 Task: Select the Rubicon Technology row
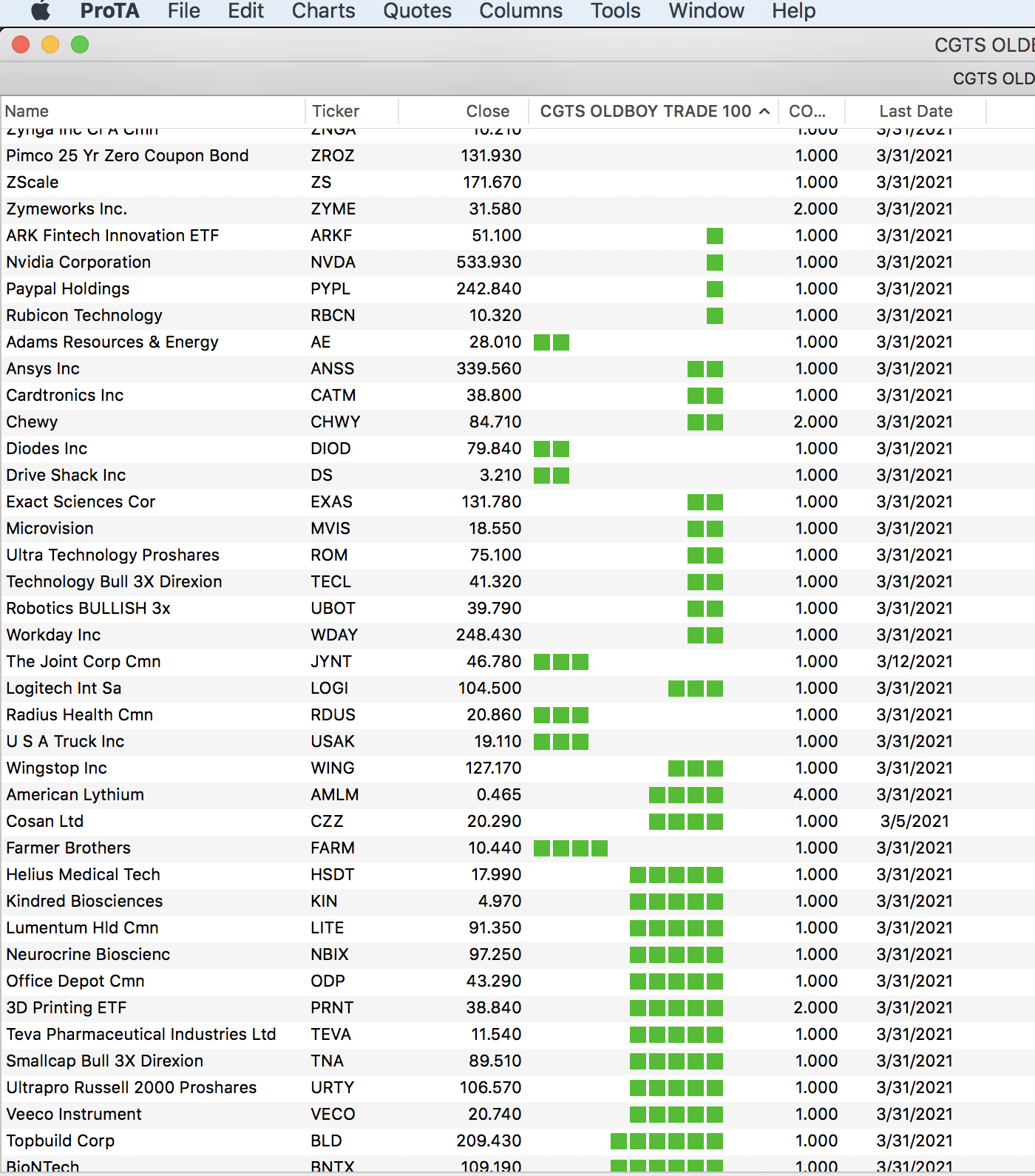pyautogui.click(x=517, y=316)
